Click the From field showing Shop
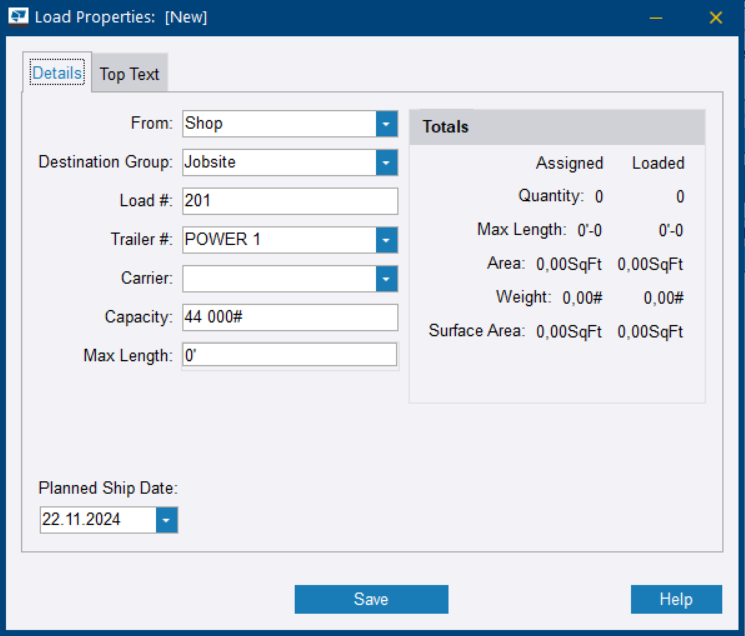 [x=278, y=124]
